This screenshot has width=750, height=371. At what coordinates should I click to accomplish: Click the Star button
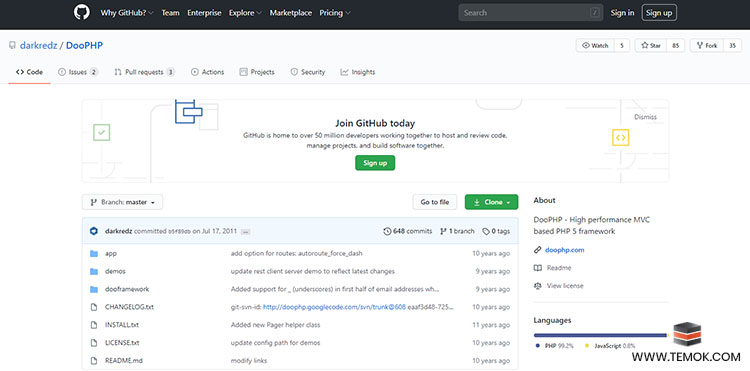651,45
